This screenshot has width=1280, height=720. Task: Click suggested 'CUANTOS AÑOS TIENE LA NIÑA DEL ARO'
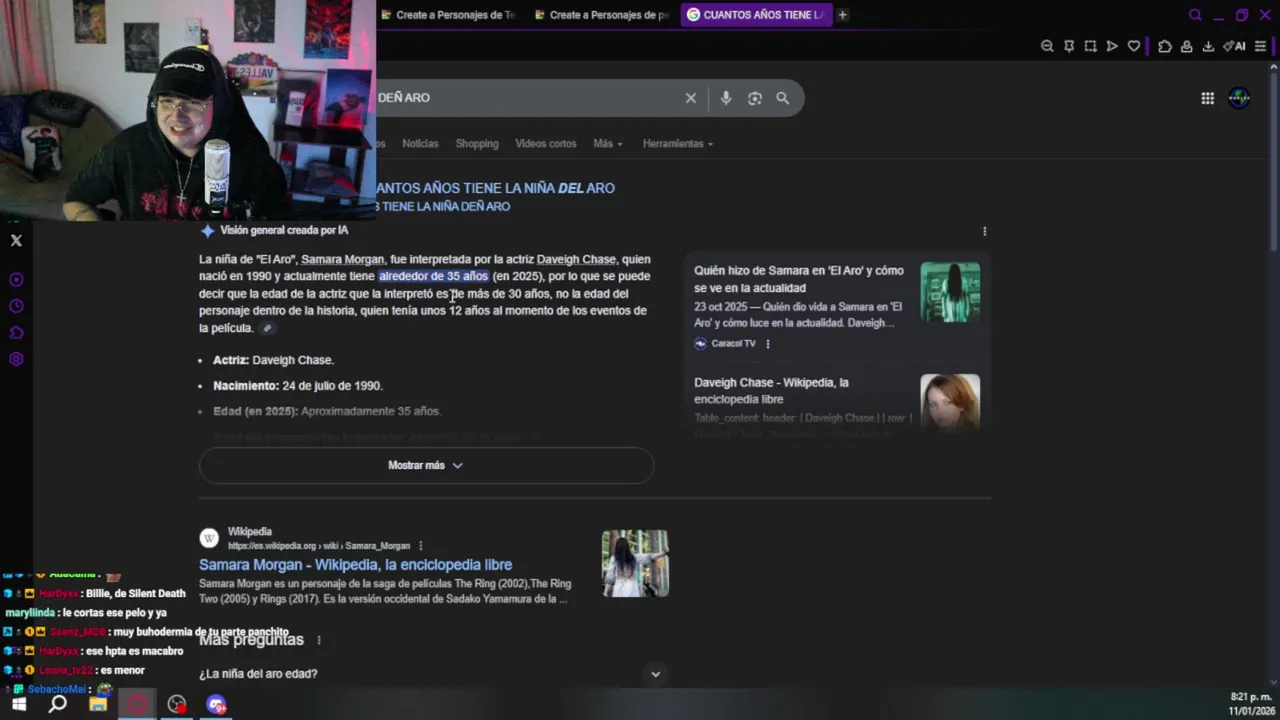[496, 188]
